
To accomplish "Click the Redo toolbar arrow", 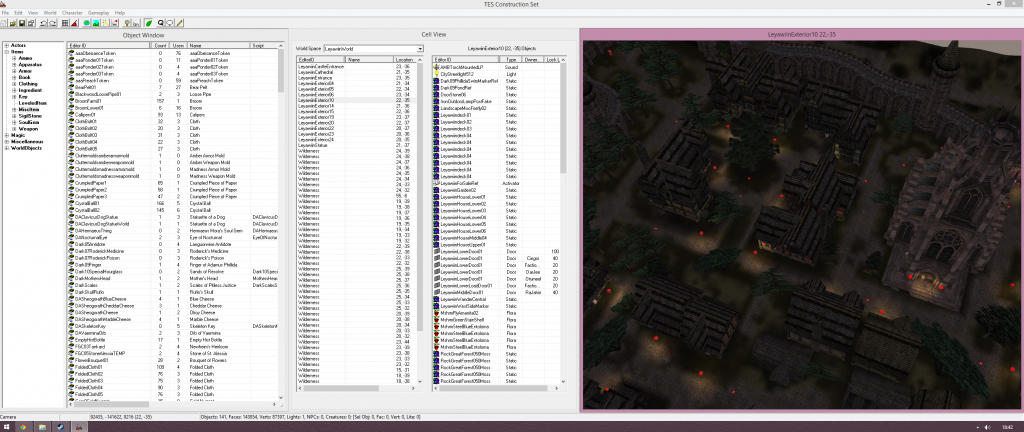I will coord(52,23).
